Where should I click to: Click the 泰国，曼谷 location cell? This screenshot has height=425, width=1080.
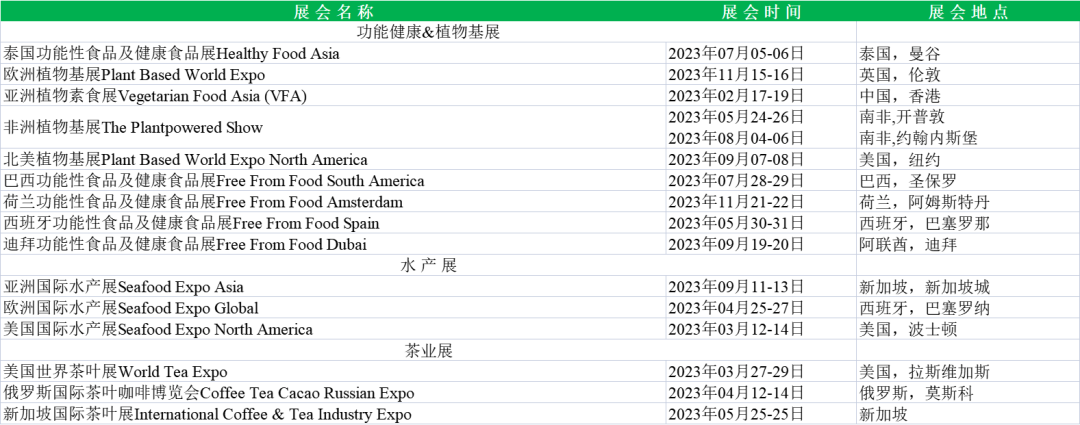(x=968, y=54)
